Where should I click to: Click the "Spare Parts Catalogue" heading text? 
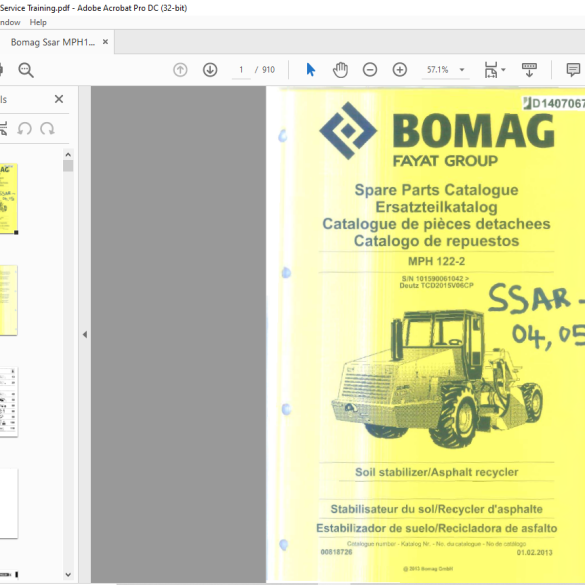[436, 190]
